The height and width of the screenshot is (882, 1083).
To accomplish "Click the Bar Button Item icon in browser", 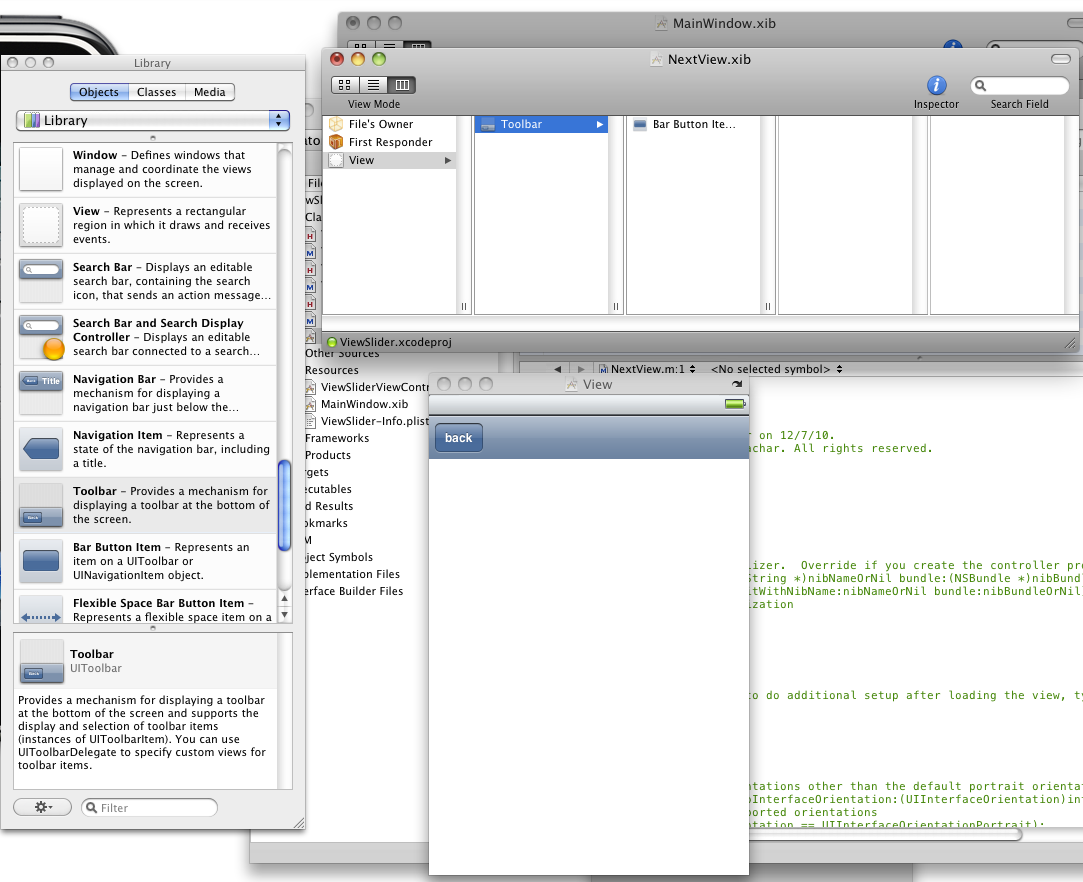I will [640, 125].
